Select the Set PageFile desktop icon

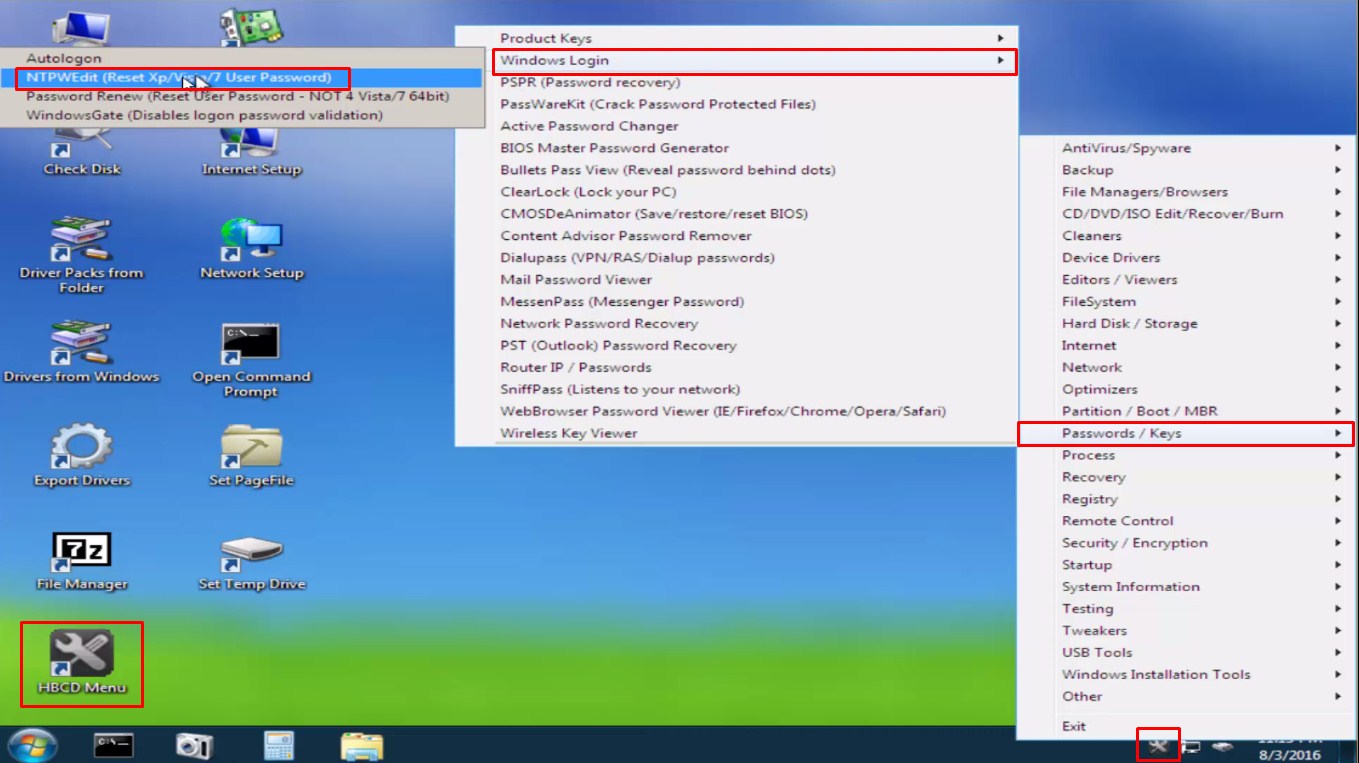coord(252,457)
